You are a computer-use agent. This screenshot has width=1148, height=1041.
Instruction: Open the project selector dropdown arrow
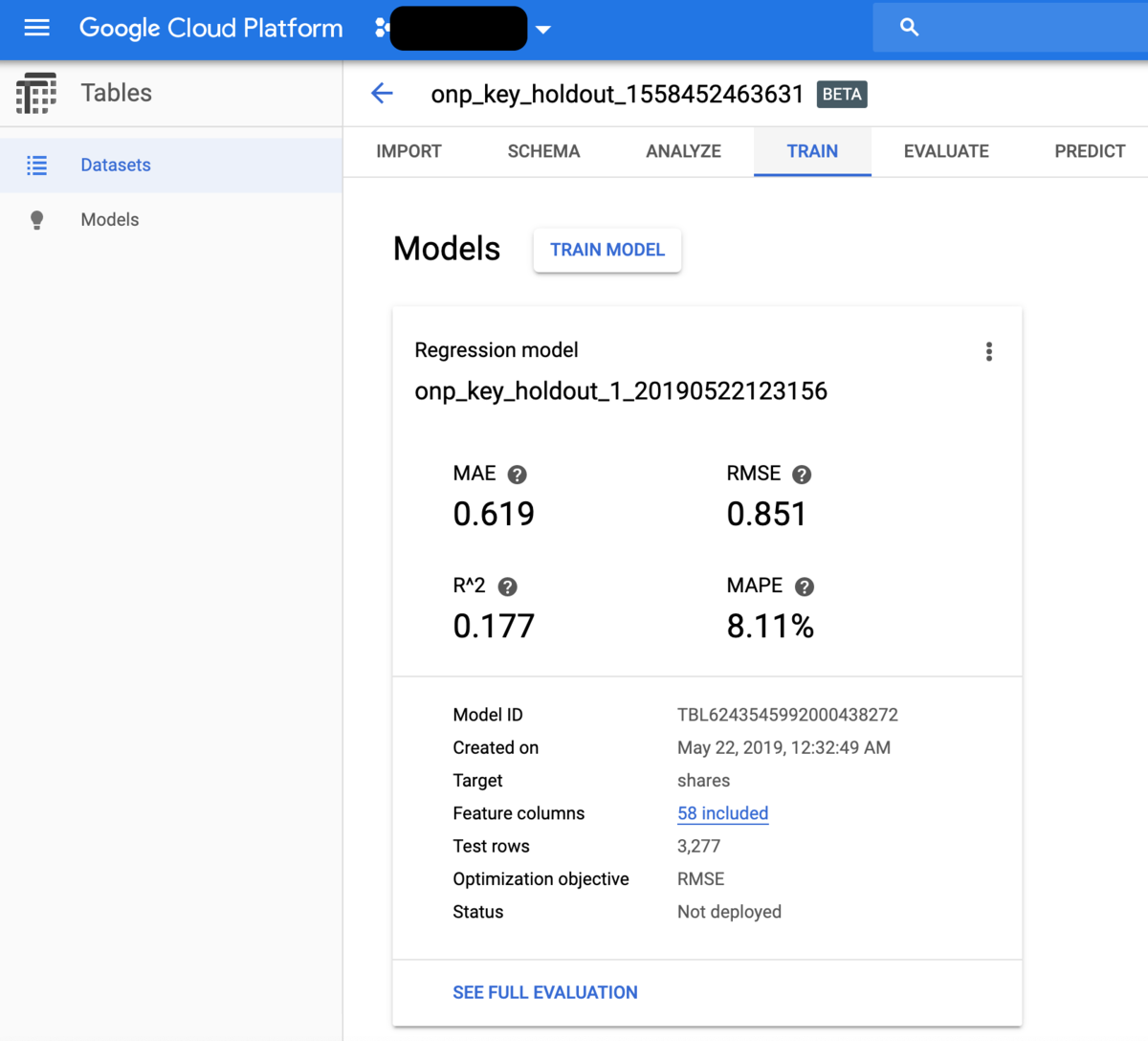click(543, 30)
